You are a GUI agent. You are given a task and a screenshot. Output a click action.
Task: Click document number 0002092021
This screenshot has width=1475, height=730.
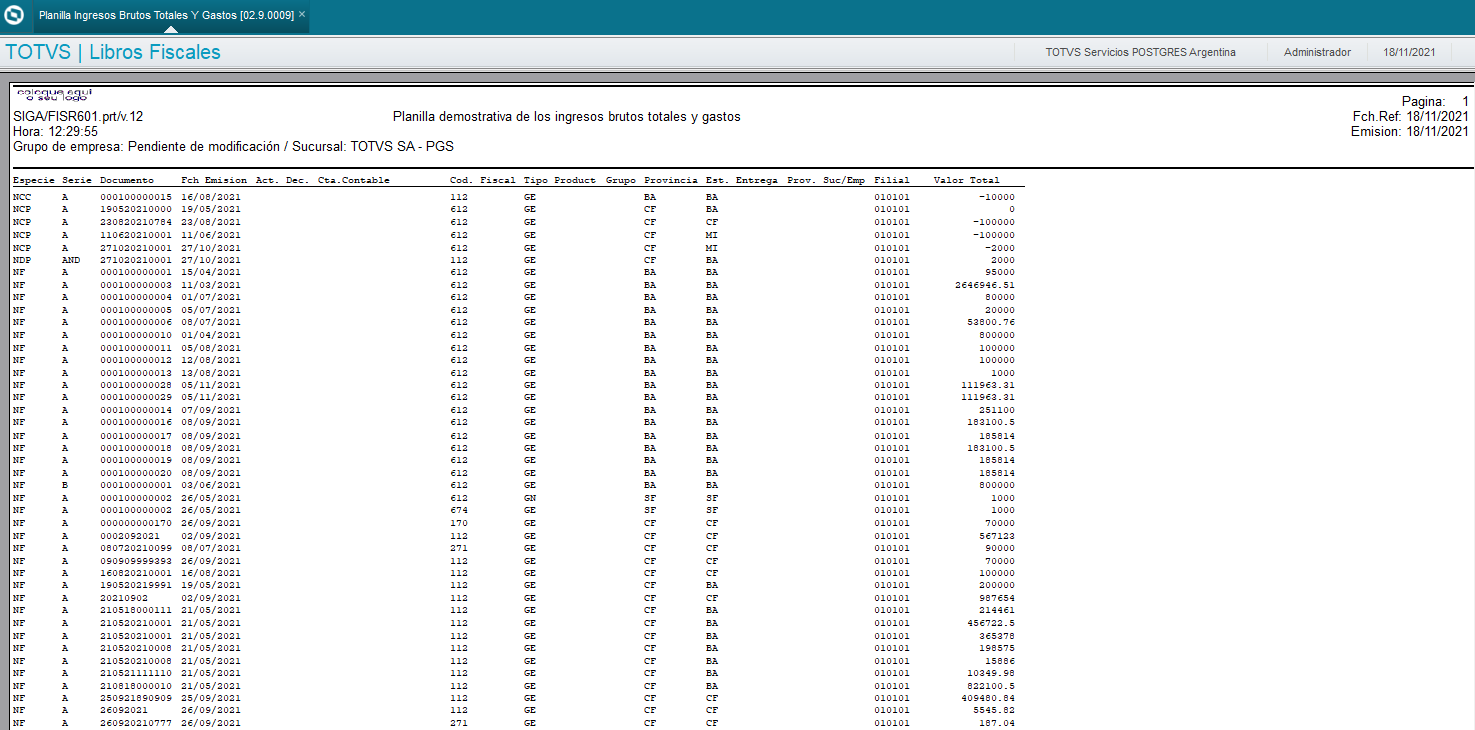tap(130, 536)
